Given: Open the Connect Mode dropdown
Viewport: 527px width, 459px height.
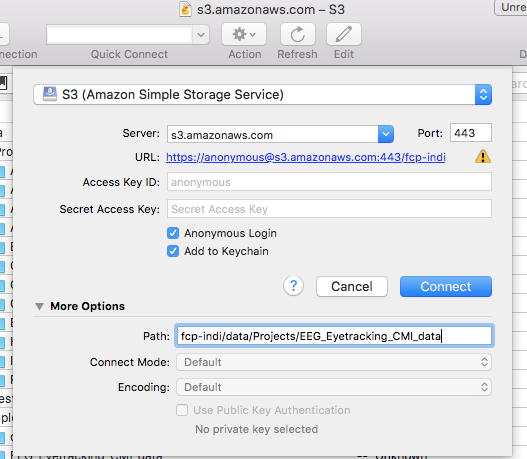Looking at the screenshot, I should 334,362.
